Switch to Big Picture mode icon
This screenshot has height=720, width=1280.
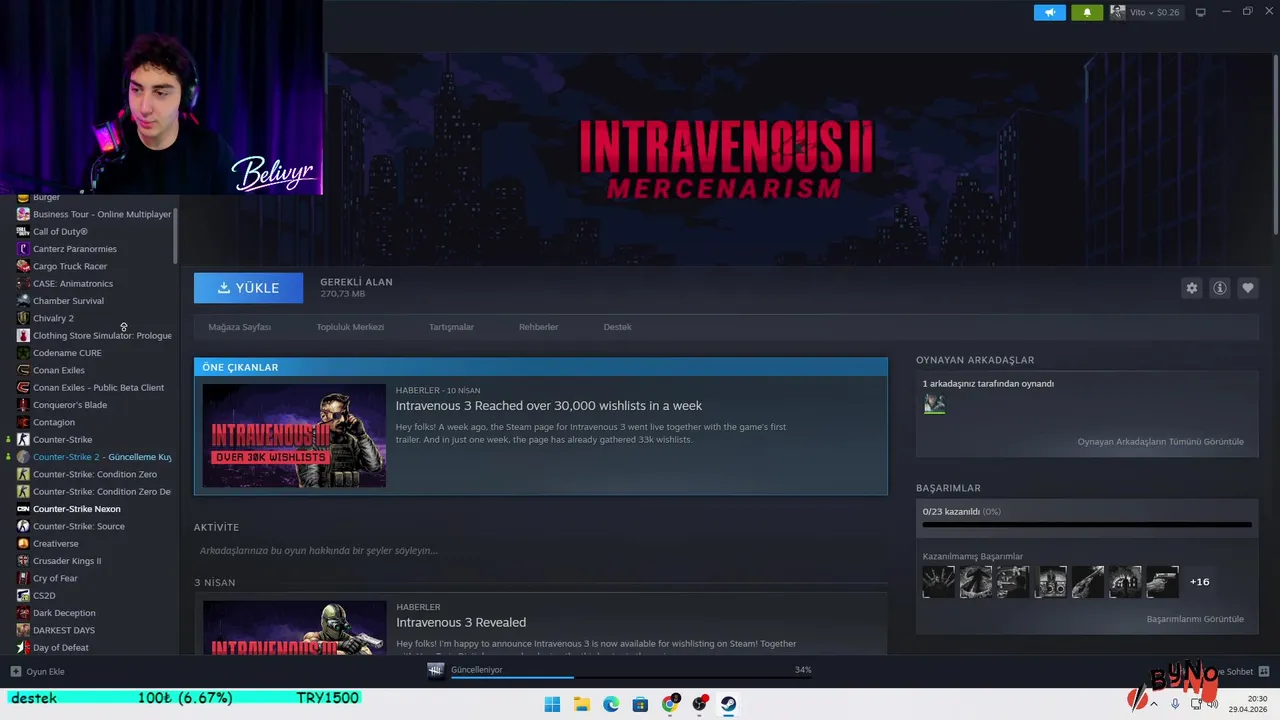point(1201,12)
